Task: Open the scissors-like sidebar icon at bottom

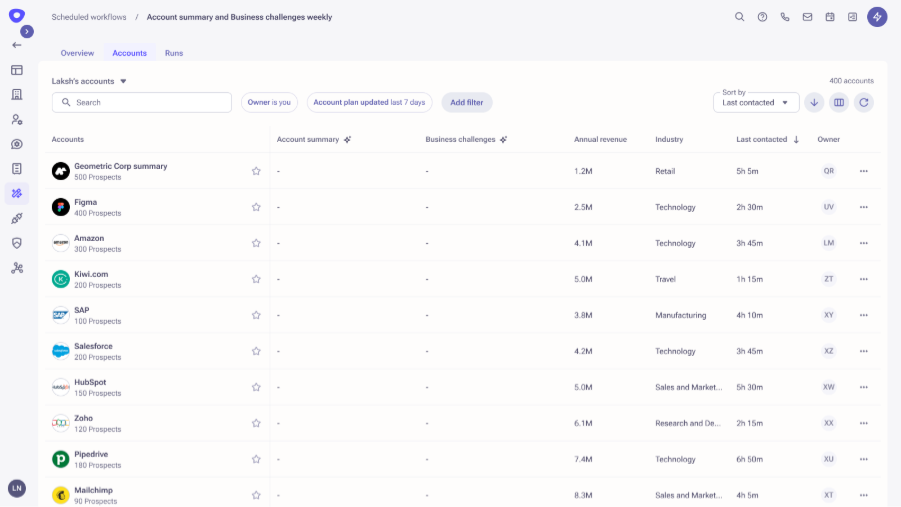Action: pyautogui.click(x=17, y=268)
